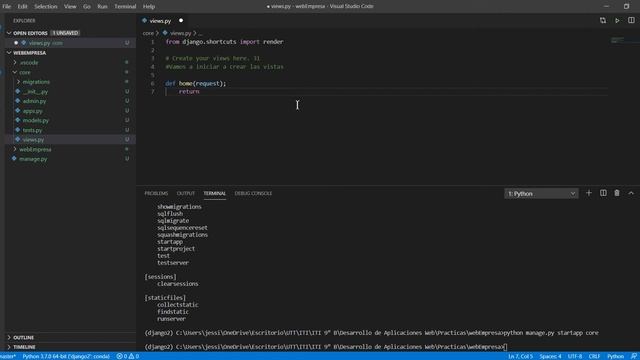Viewport: 640px width, 360px height.
Task: Run Python file with the play icon
Action: pyautogui.click(x=617, y=20)
